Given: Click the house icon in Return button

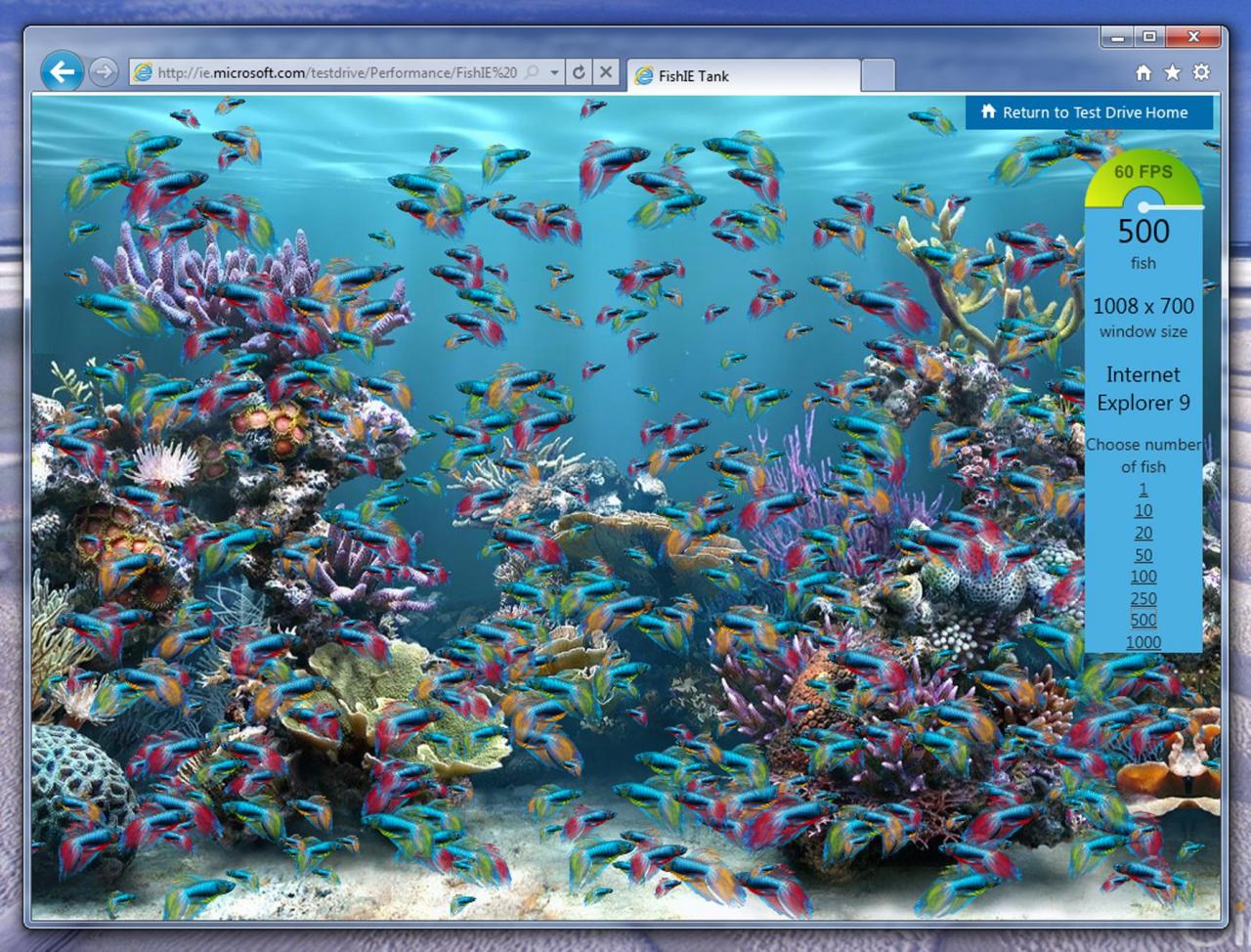Looking at the screenshot, I should click(x=988, y=111).
